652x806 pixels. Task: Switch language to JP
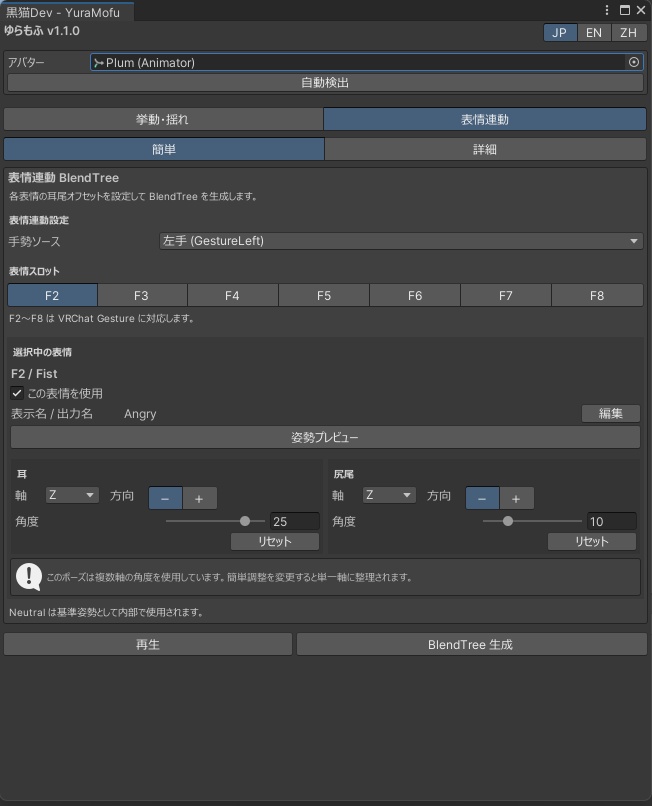(x=559, y=33)
